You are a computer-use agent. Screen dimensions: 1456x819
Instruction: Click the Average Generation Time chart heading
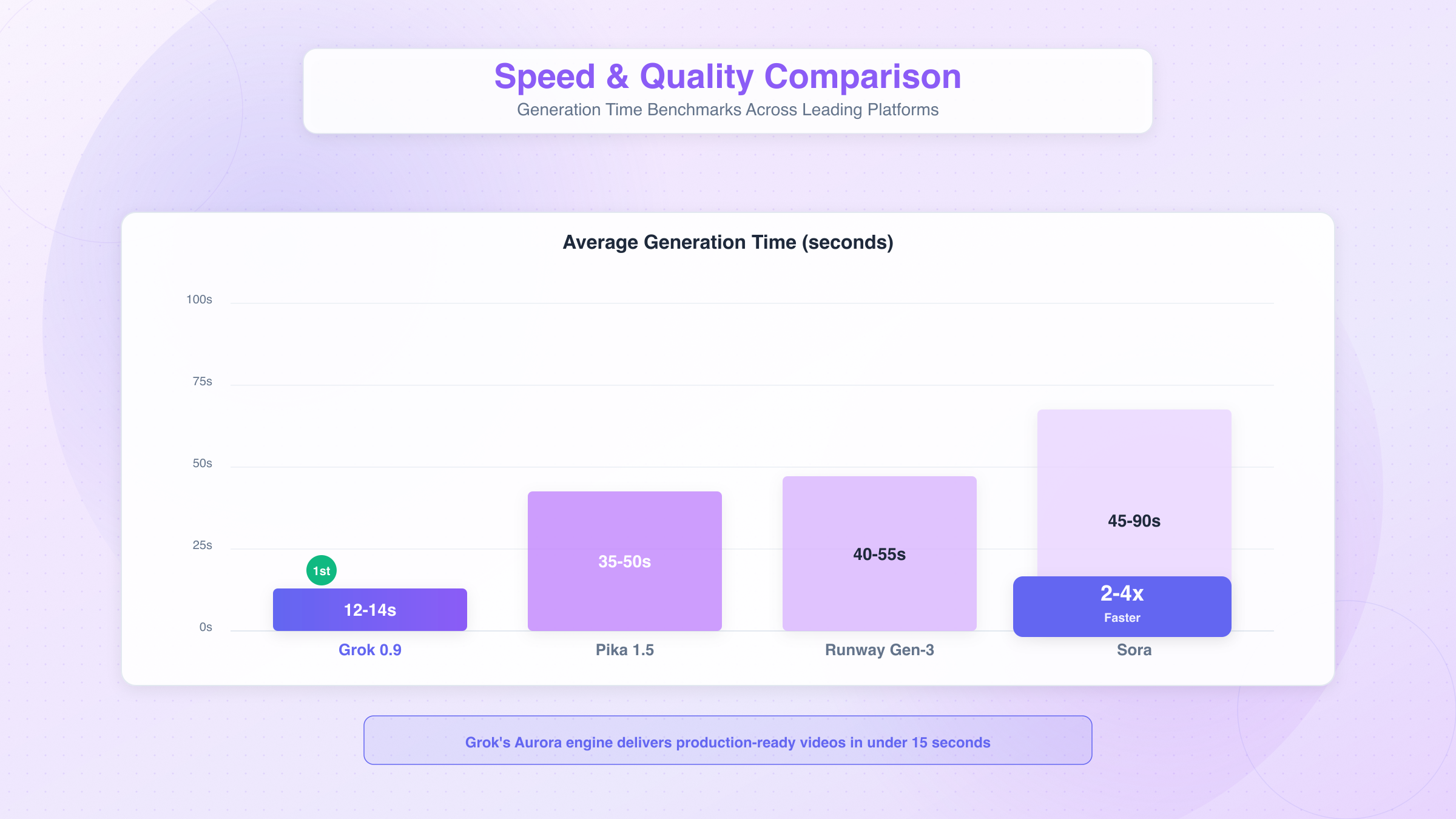pyautogui.click(x=727, y=242)
